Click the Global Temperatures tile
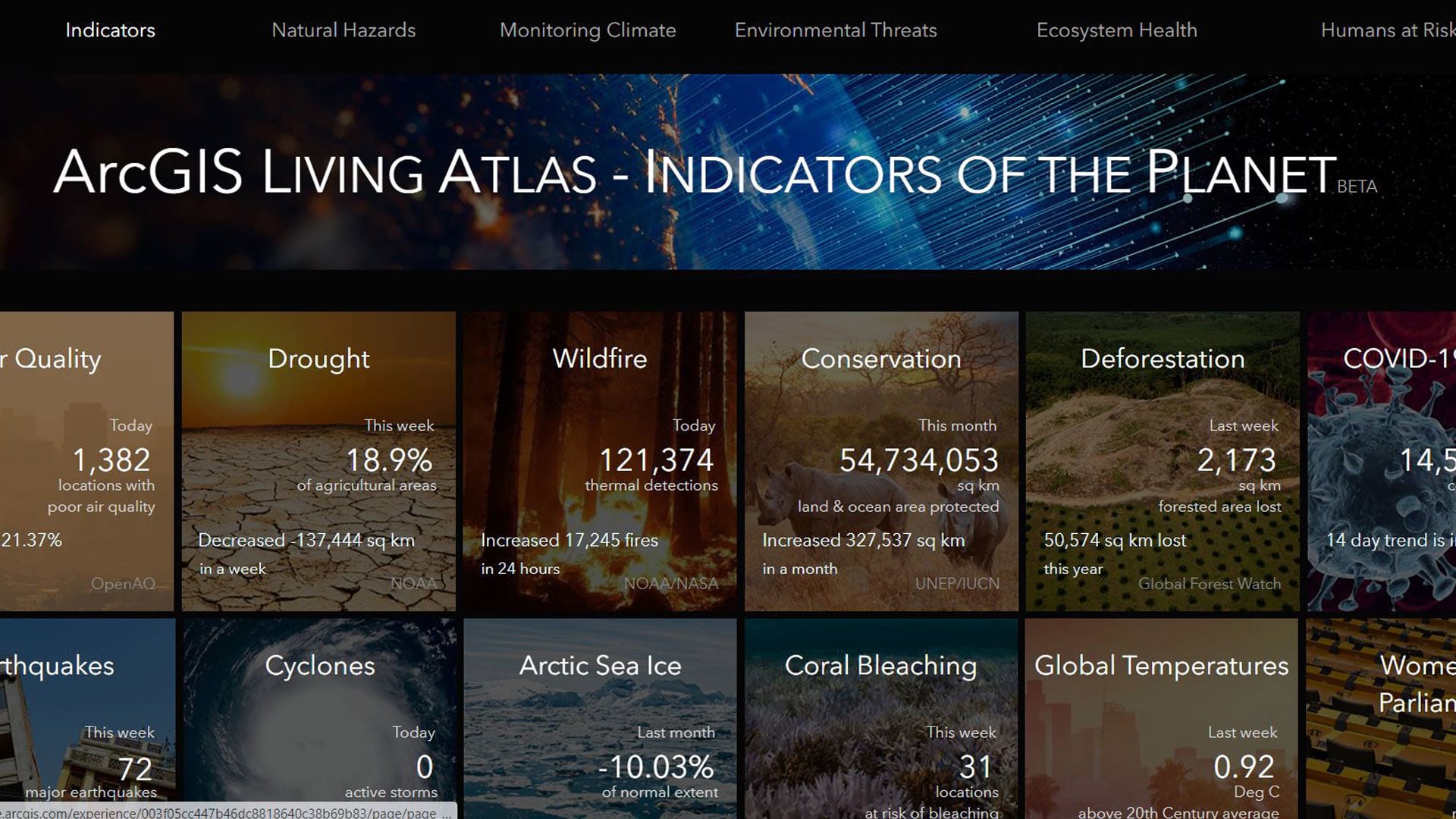1456x819 pixels. point(1162,717)
